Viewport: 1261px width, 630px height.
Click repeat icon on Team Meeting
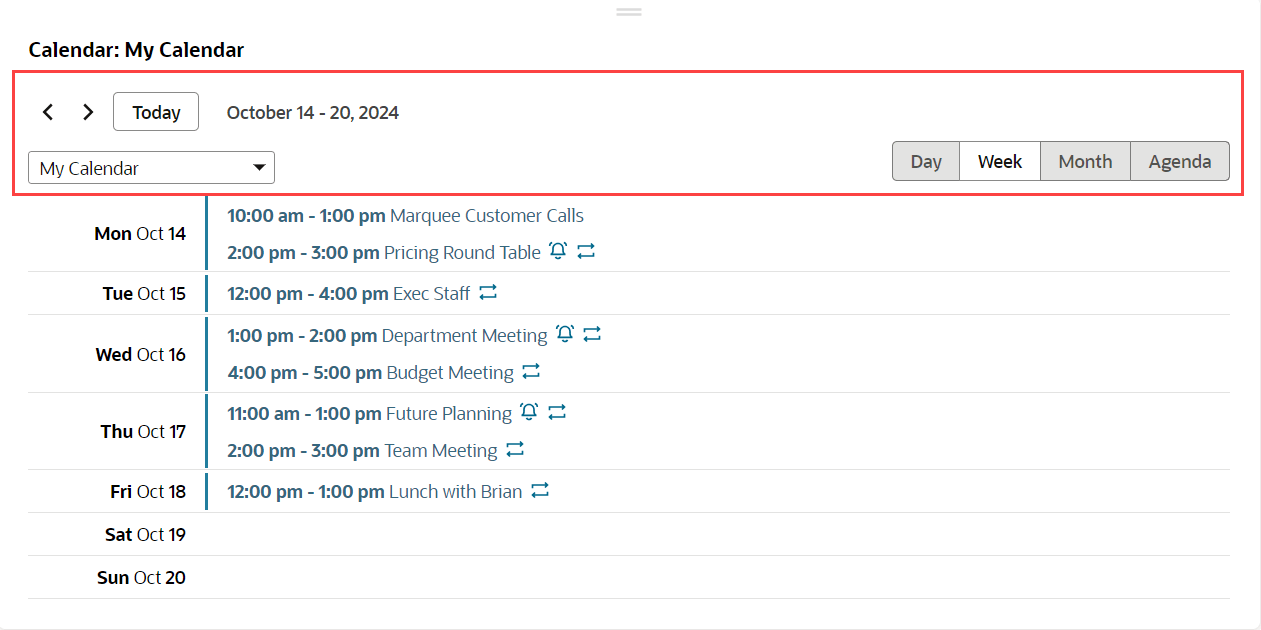(x=515, y=450)
